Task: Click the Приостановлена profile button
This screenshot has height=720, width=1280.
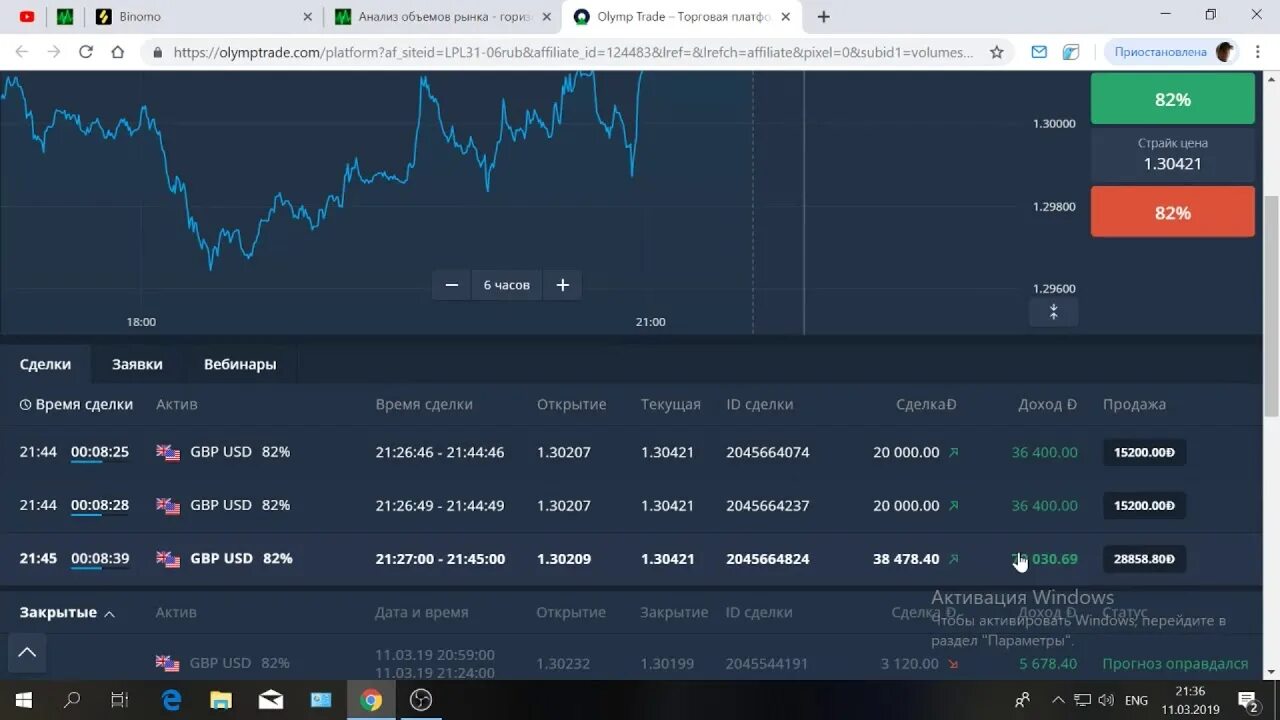Action: 1172,52
